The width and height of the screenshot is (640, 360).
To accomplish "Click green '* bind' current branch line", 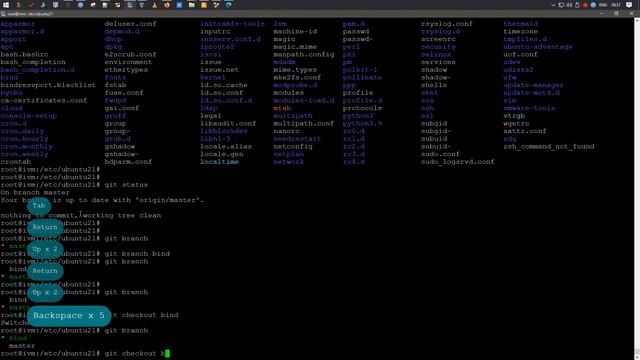I will [x=13, y=338].
